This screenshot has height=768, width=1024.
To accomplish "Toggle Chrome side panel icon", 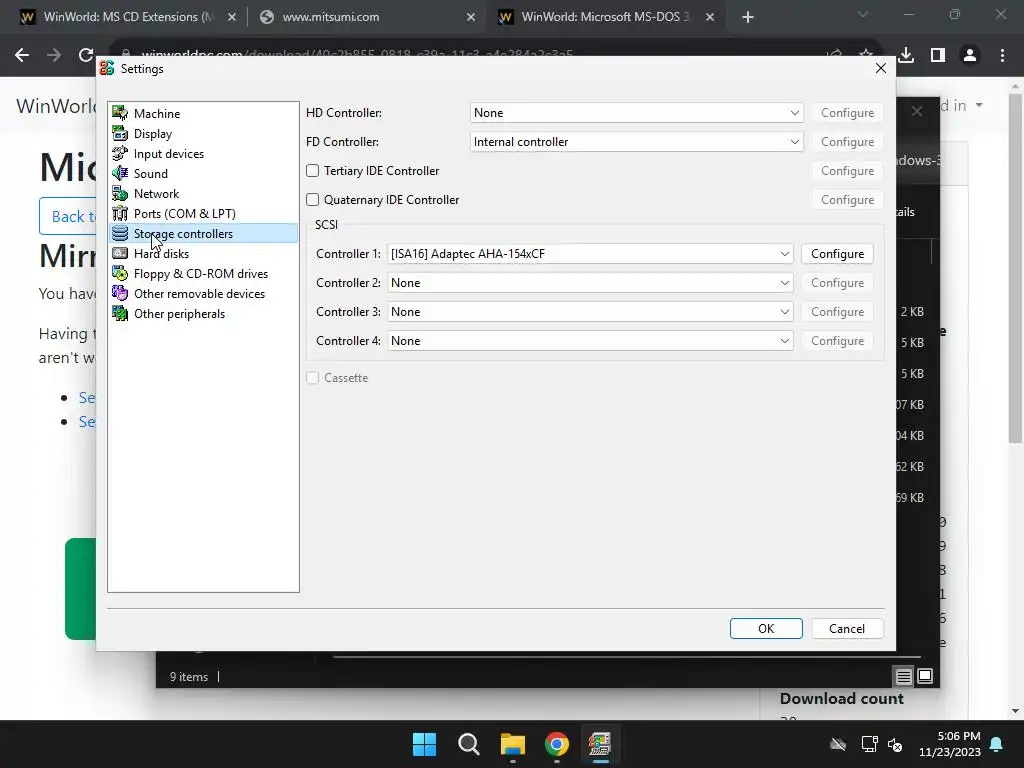I will (x=938, y=55).
